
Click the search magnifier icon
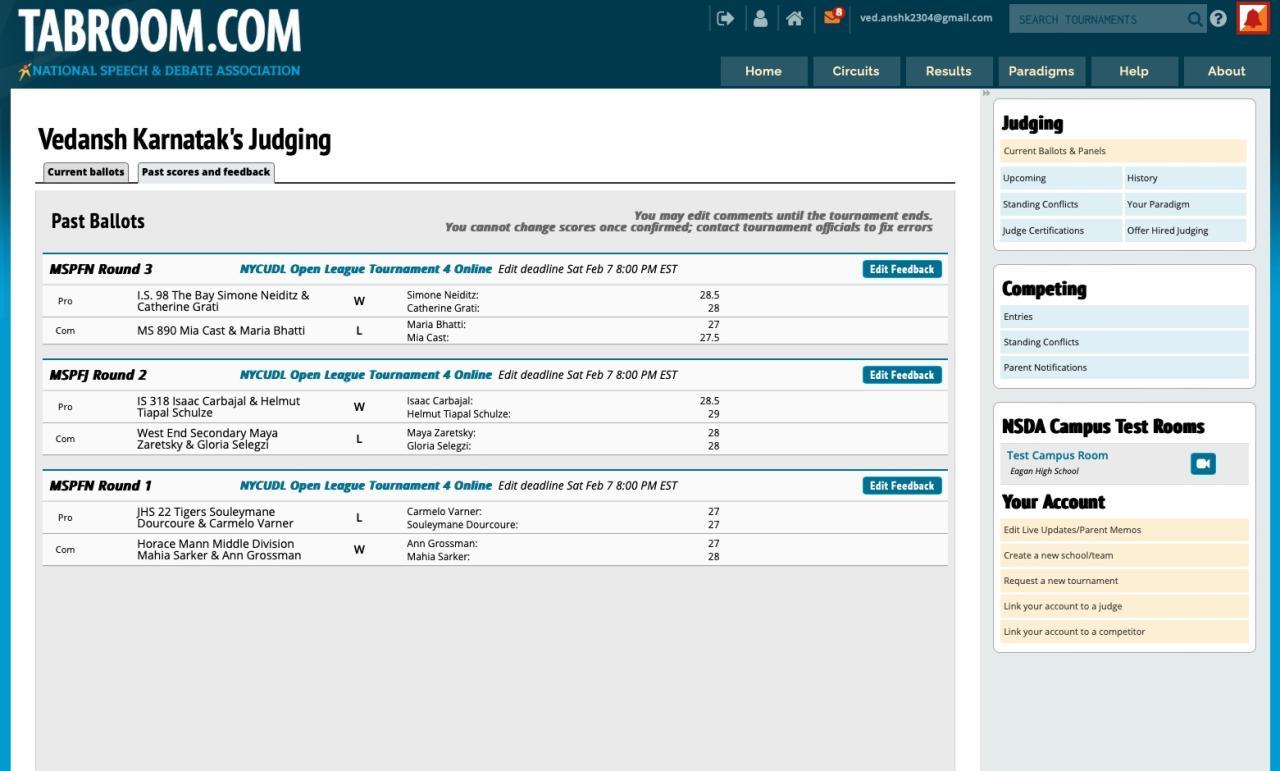[1195, 19]
